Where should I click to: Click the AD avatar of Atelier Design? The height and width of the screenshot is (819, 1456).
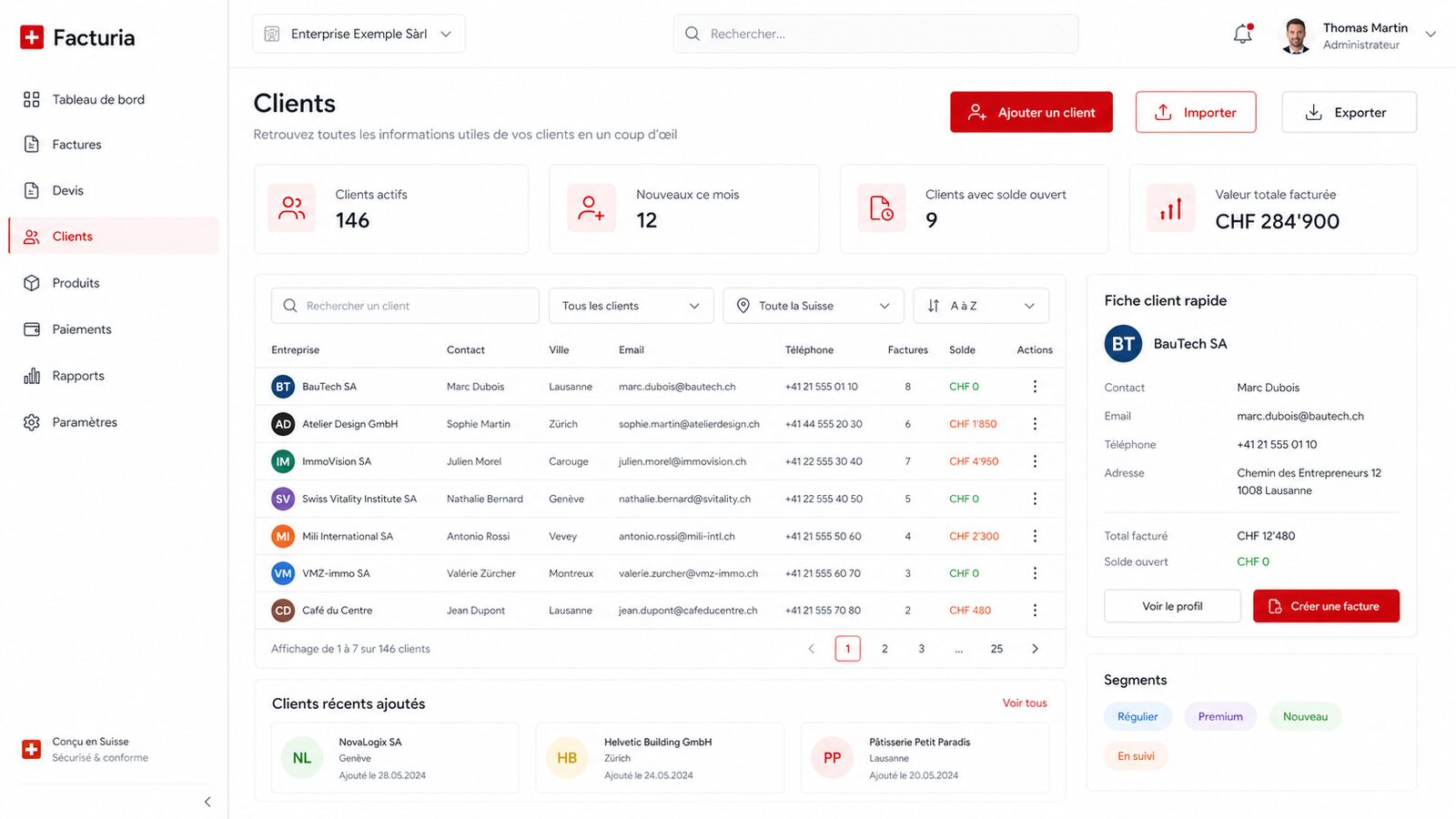[x=283, y=424]
